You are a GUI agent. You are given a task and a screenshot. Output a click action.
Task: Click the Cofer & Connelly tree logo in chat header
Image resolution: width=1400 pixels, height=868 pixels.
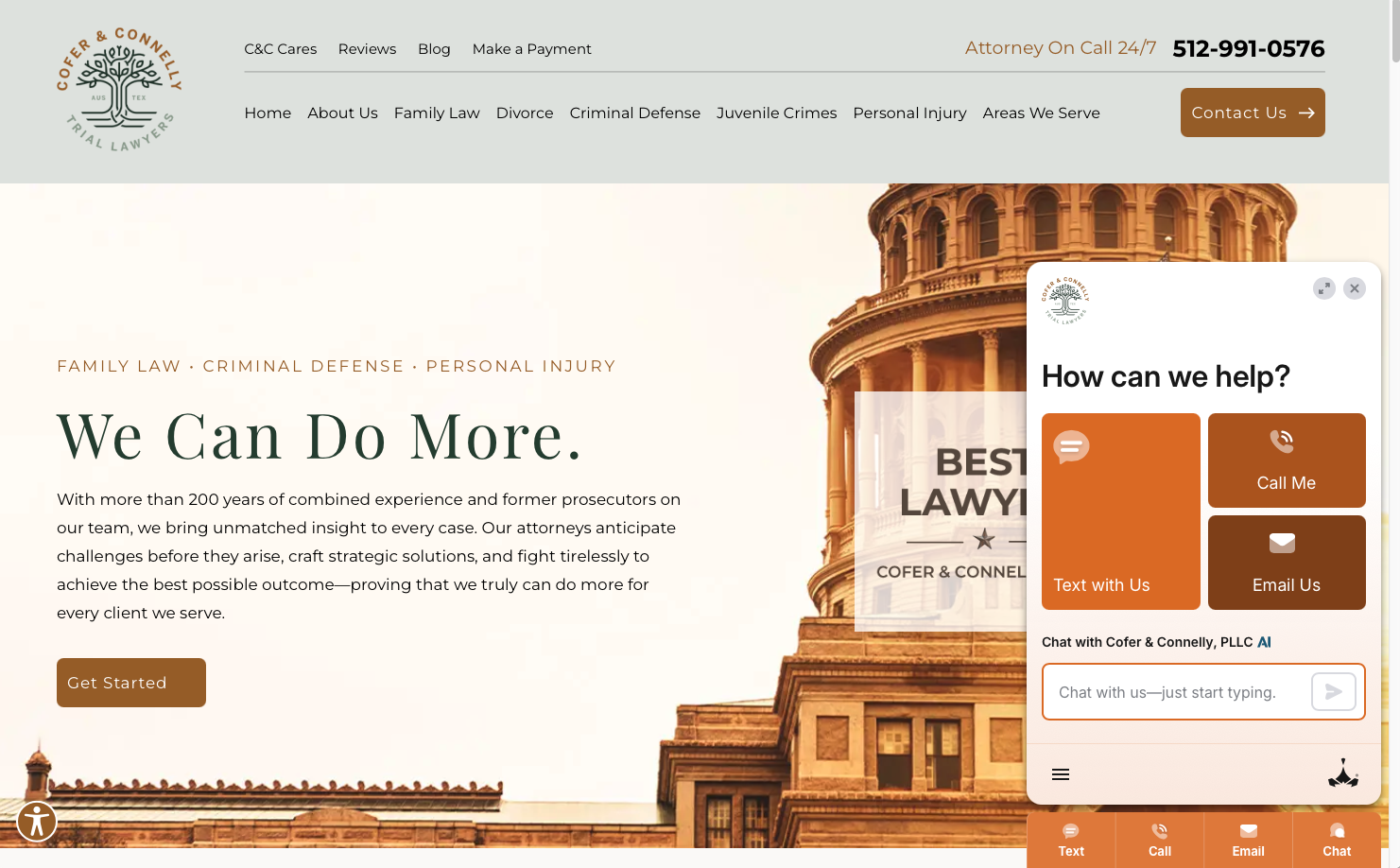tap(1065, 301)
